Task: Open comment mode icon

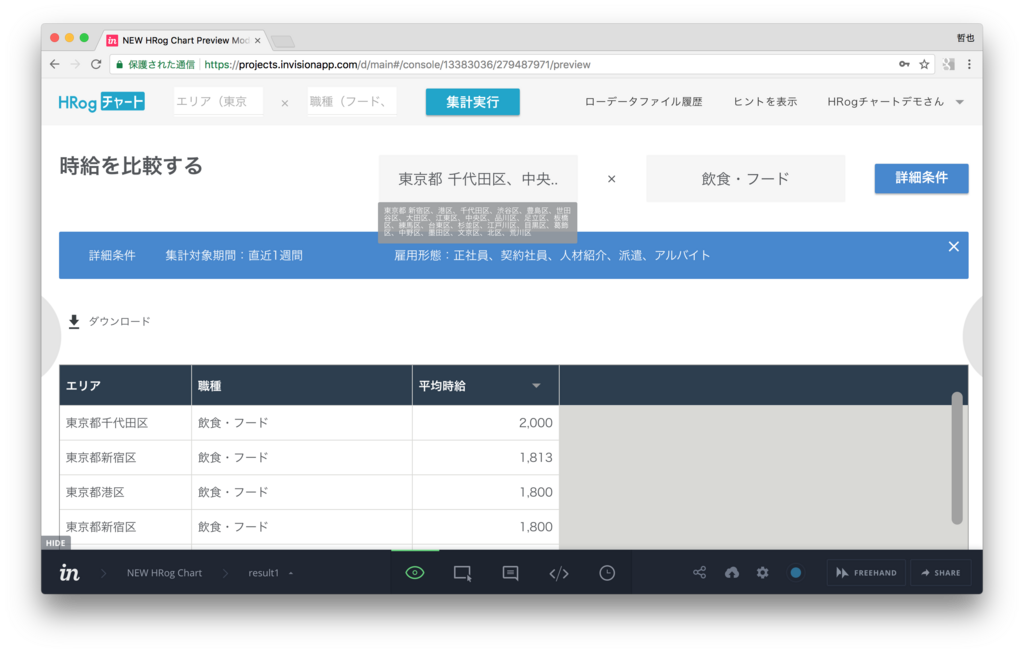Action: coord(511,573)
